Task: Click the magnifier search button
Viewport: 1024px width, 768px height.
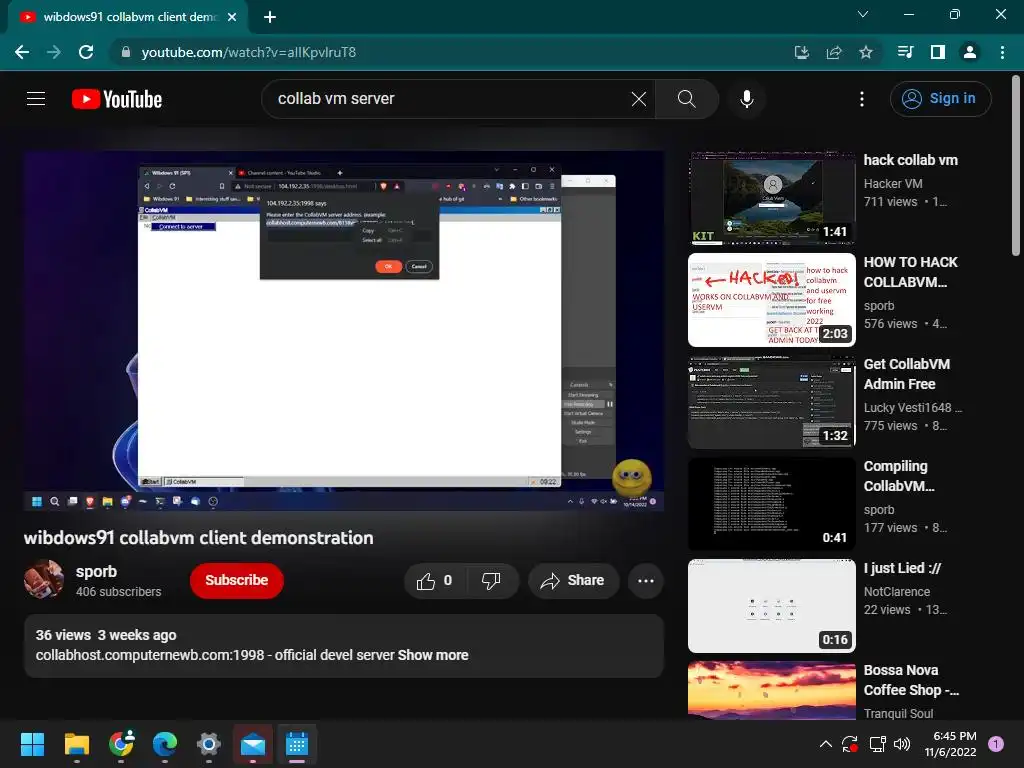Action: point(686,99)
